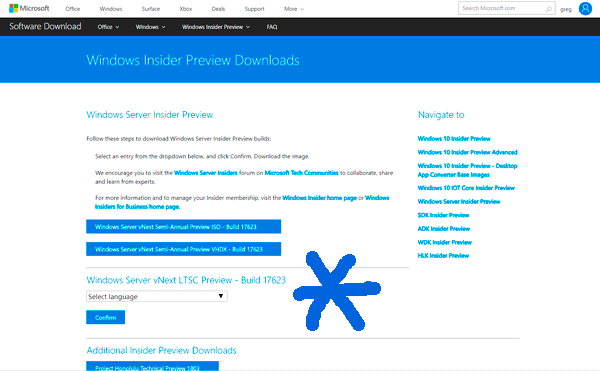600x371 pixels.
Task: Navigate to HLK Insider Preview
Action: 443,255
